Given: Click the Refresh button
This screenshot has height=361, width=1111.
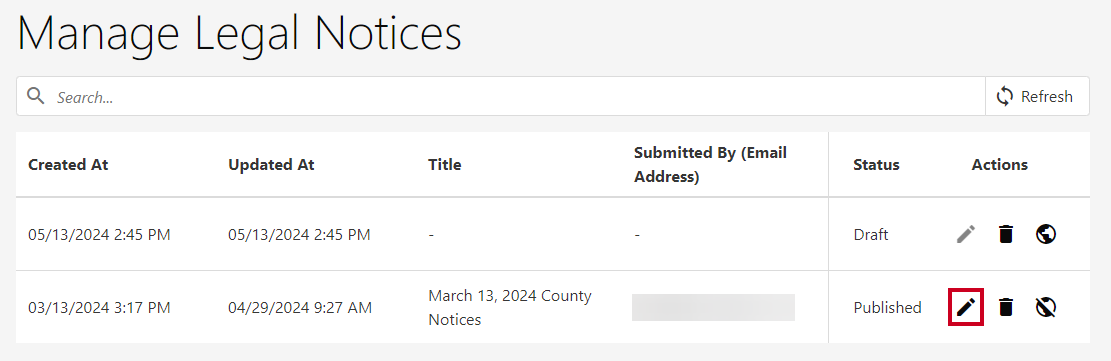Looking at the screenshot, I should (1037, 96).
